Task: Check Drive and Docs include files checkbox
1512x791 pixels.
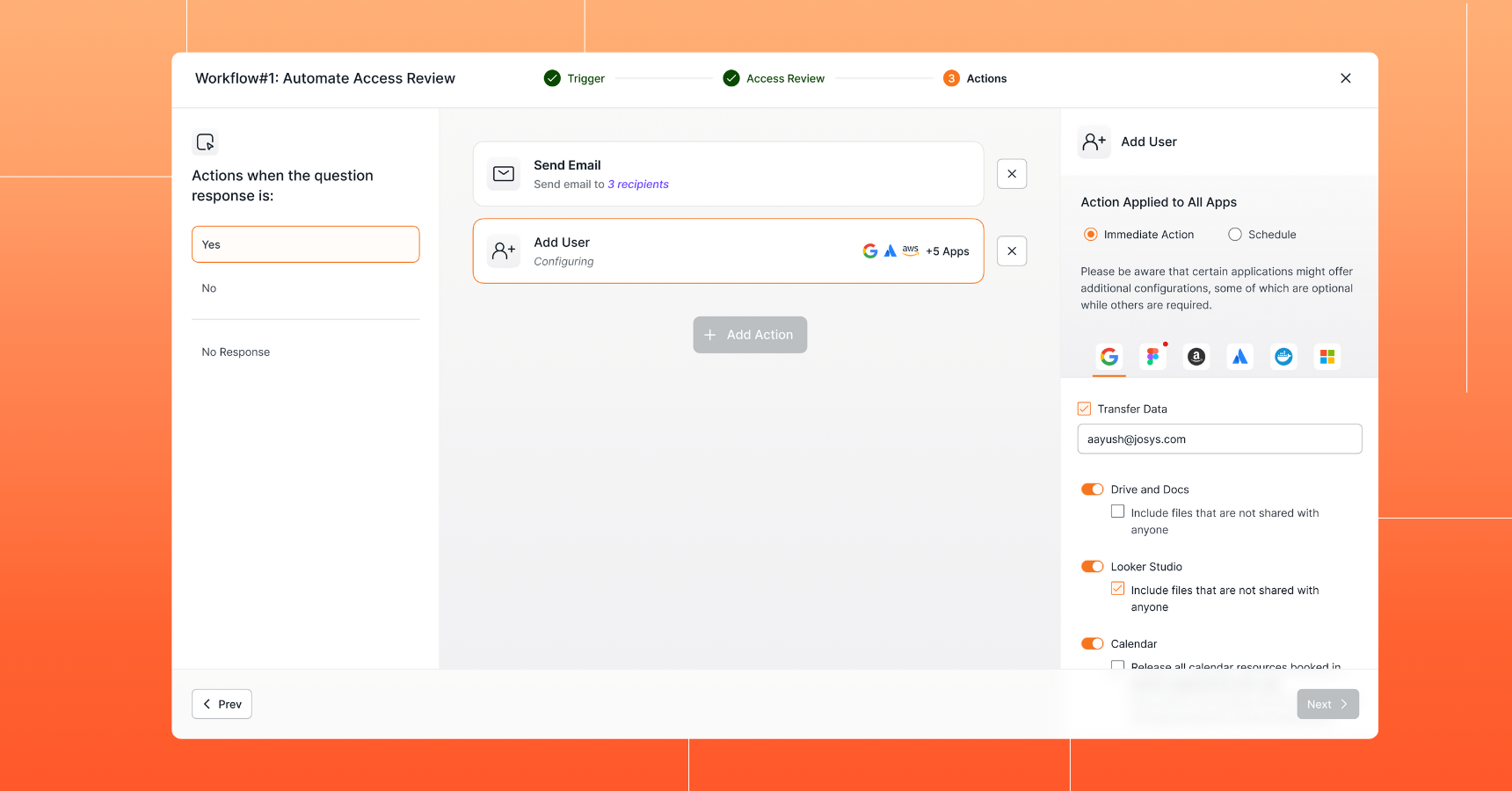Action: tap(1118, 512)
